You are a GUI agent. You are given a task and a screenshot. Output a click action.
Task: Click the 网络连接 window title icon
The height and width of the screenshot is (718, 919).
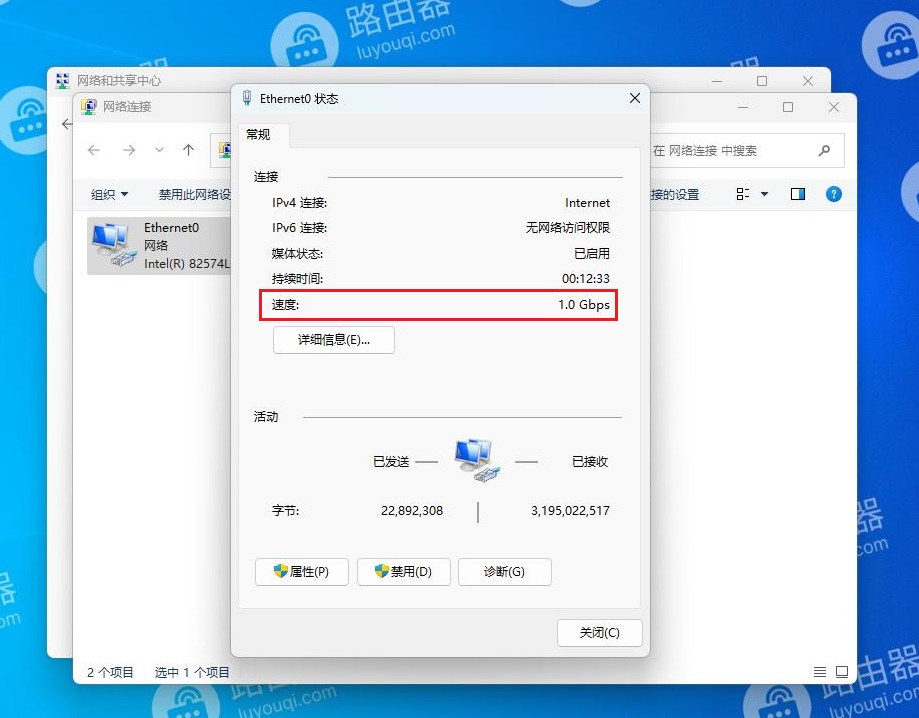(x=89, y=107)
